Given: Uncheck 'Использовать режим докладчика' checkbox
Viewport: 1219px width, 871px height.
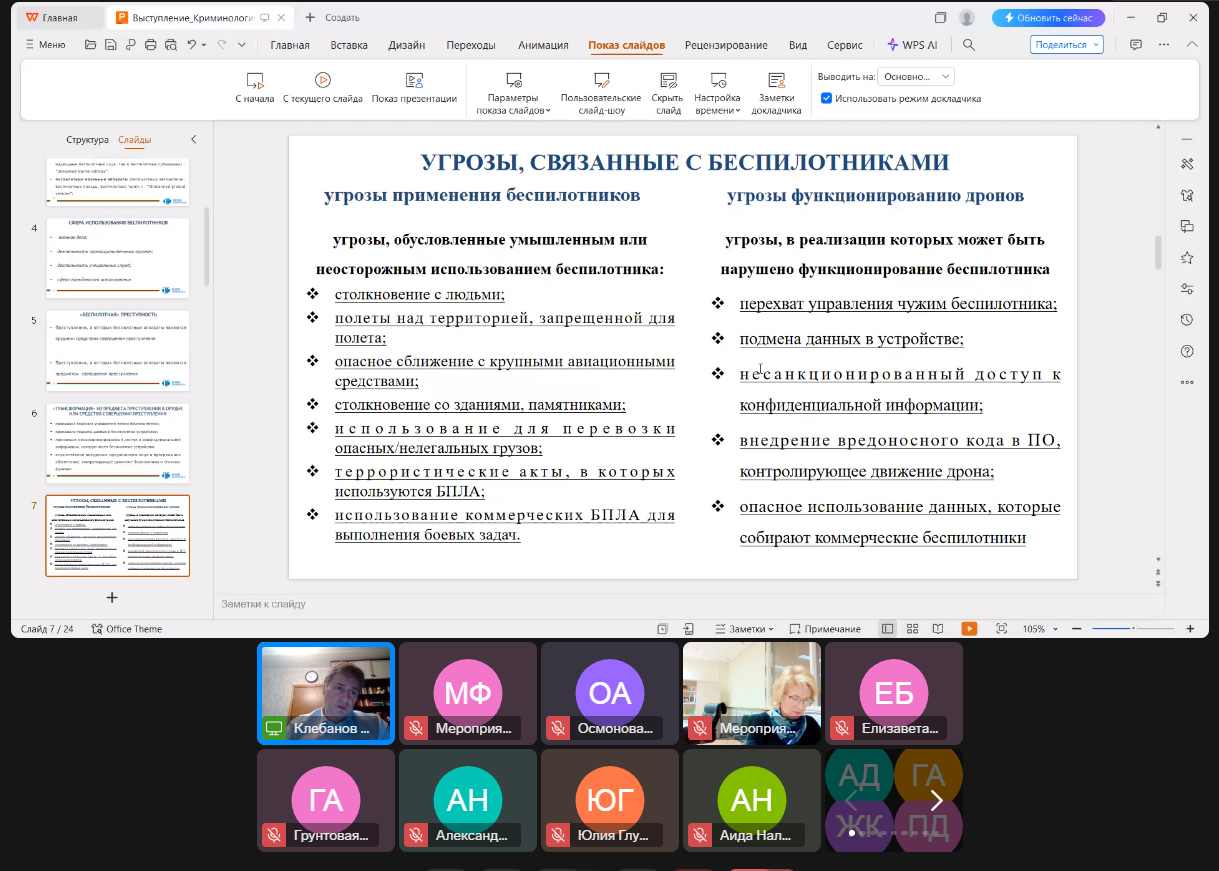Looking at the screenshot, I should 827,99.
